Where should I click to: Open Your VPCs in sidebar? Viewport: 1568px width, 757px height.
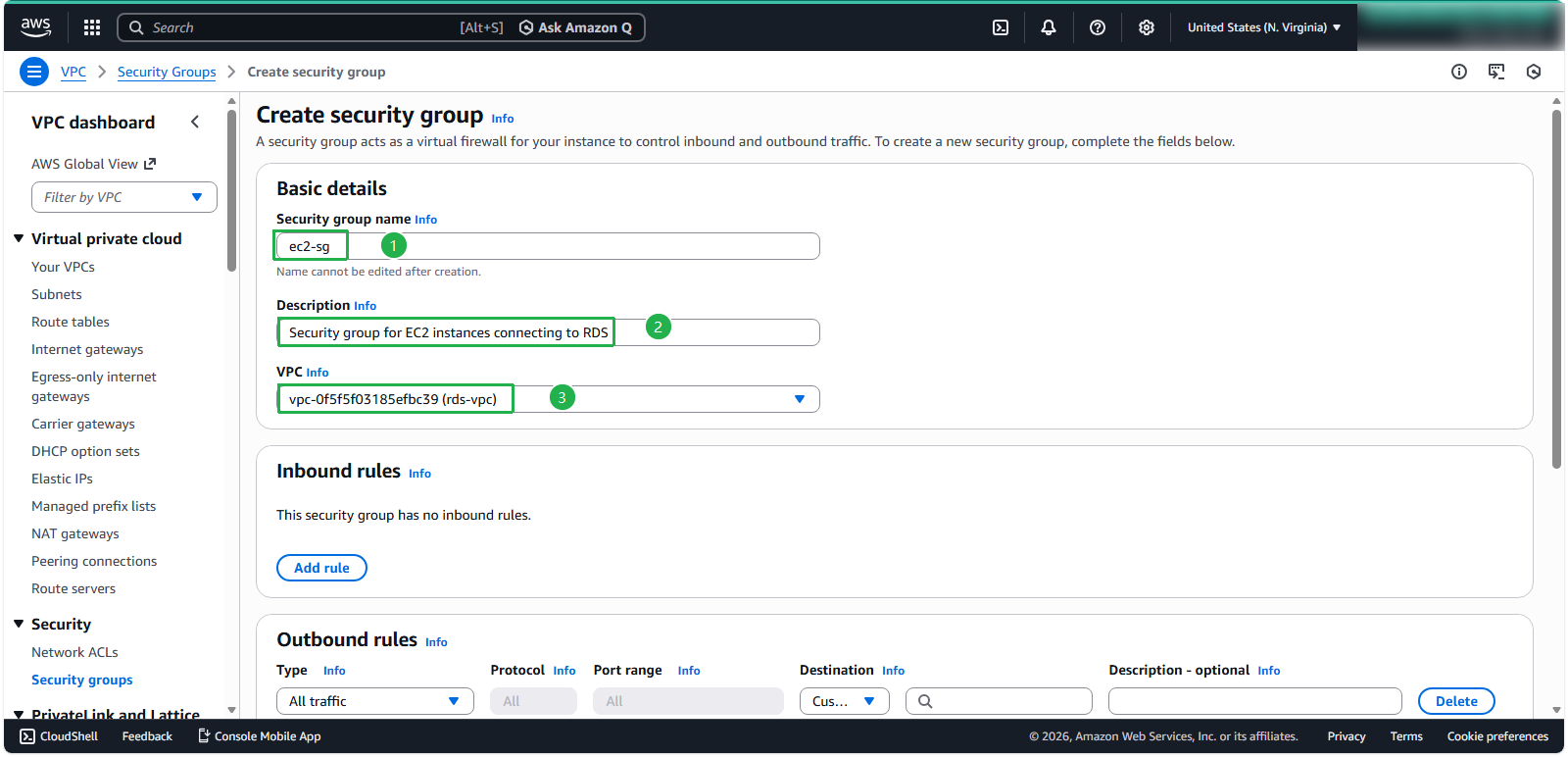pos(63,267)
